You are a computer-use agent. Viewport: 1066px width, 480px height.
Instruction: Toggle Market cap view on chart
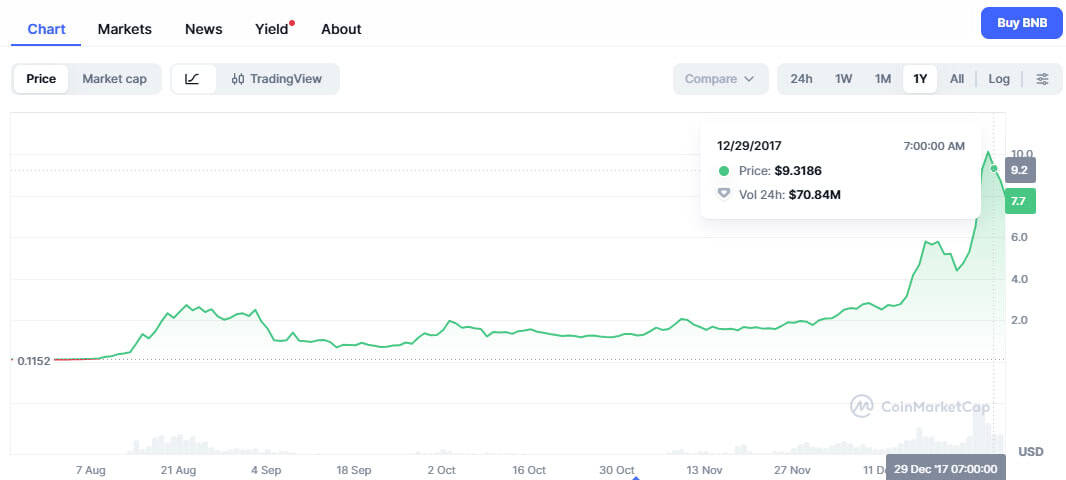pyautogui.click(x=114, y=79)
